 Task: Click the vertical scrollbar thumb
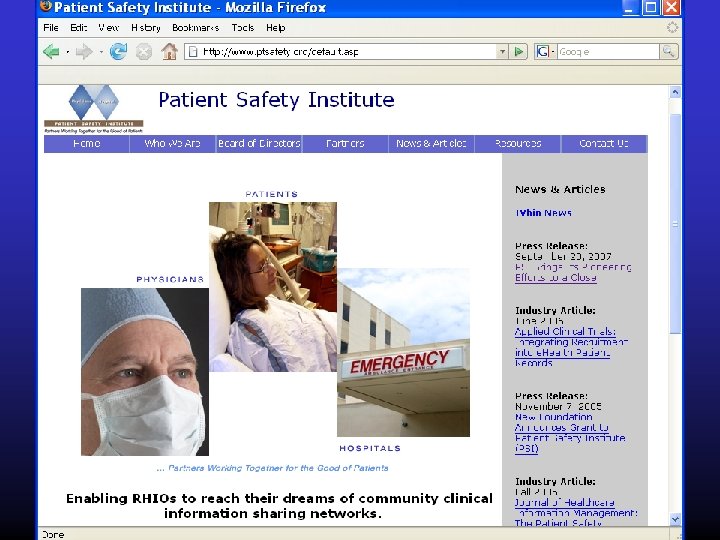[675, 224]
